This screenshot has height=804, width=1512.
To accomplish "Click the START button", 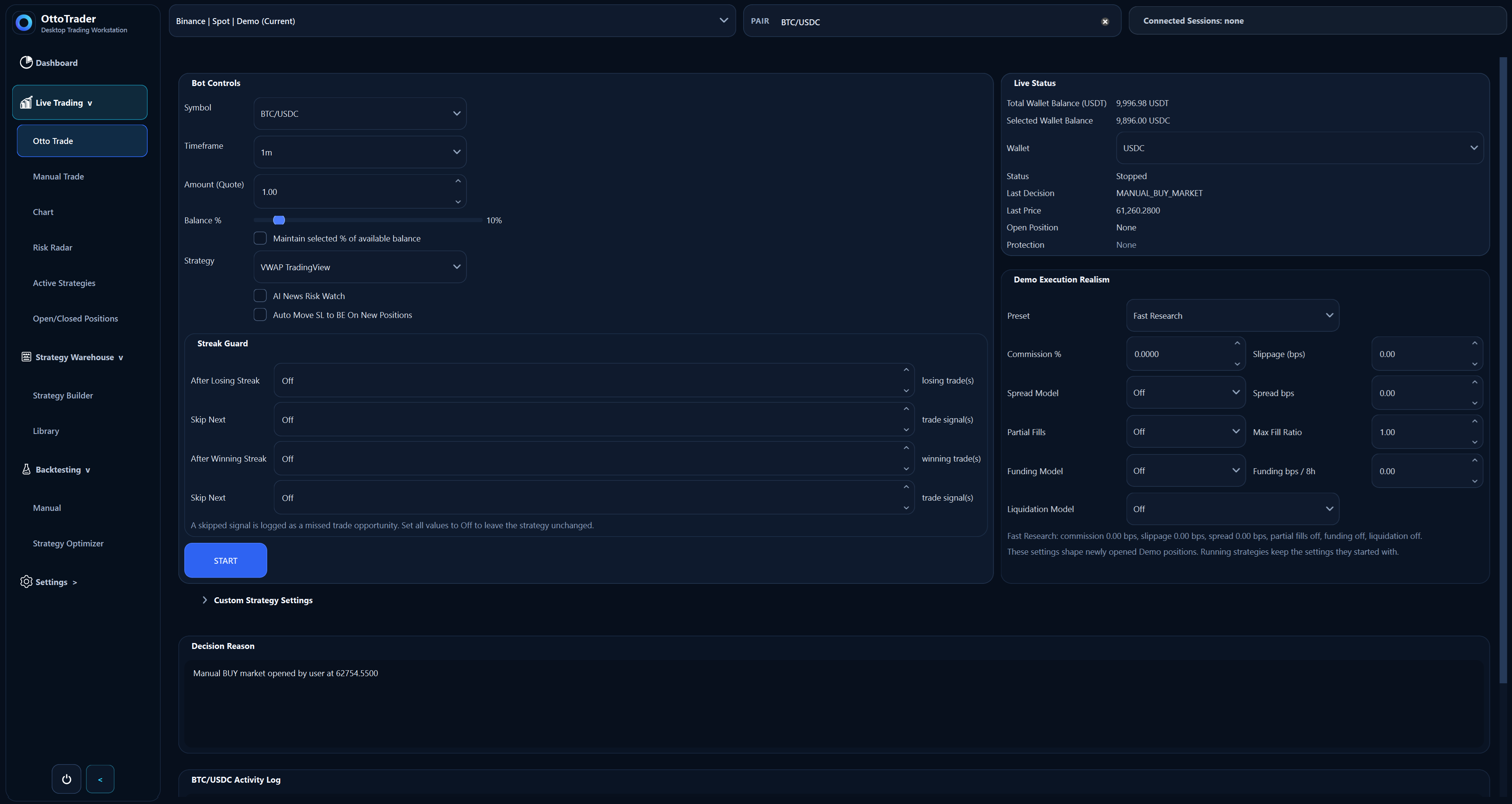I will point(225,561).
